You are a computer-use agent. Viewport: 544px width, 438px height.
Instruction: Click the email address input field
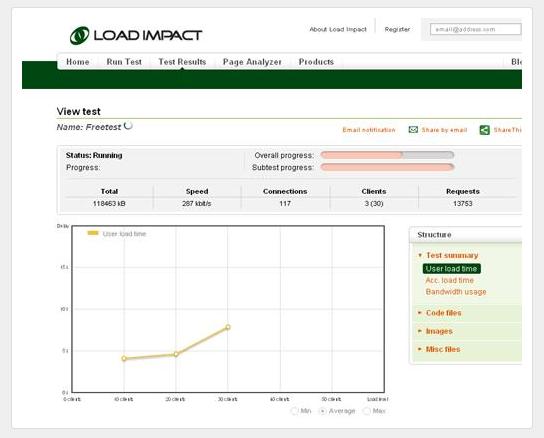coord(476,30)
